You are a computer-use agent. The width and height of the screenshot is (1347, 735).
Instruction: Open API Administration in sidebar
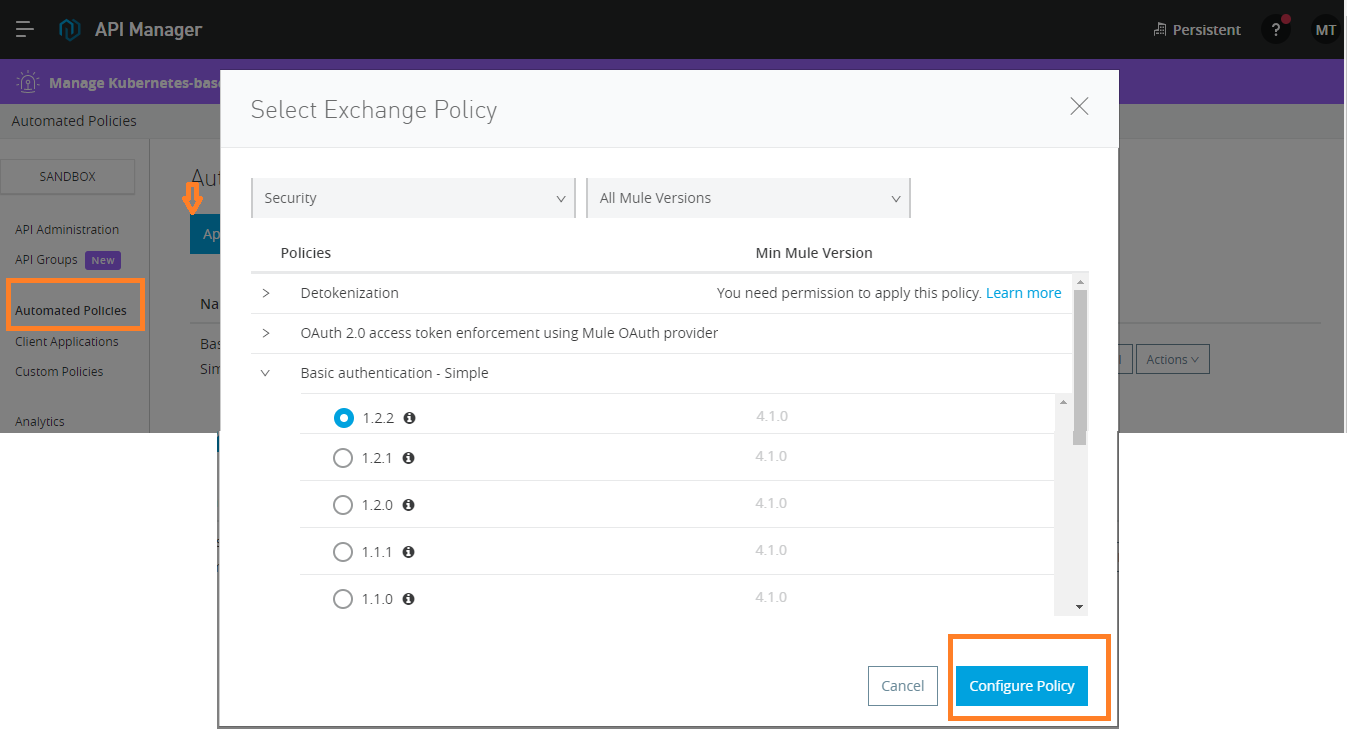67,230
